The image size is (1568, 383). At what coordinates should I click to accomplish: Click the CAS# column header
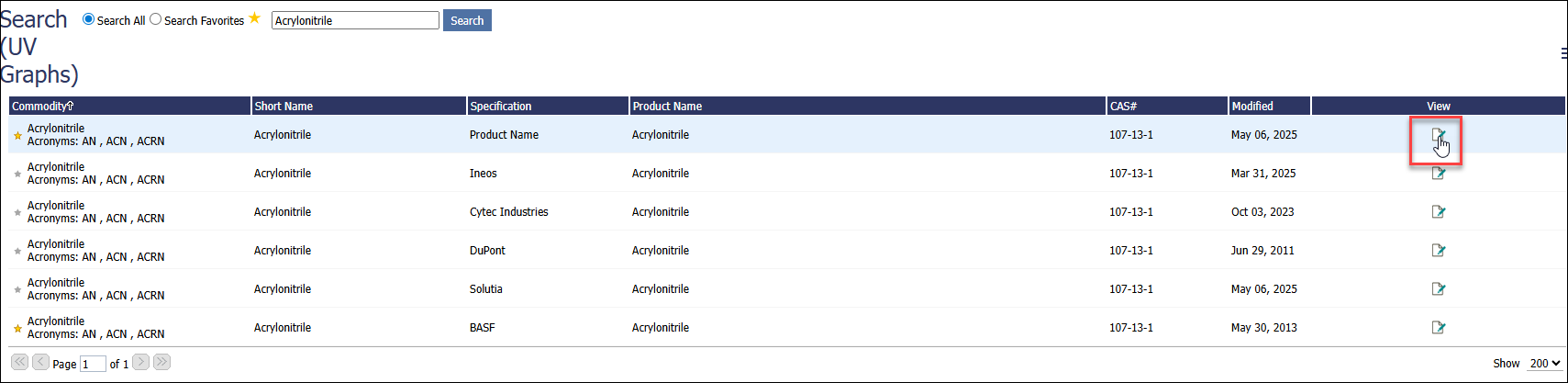pos(1123,107)
